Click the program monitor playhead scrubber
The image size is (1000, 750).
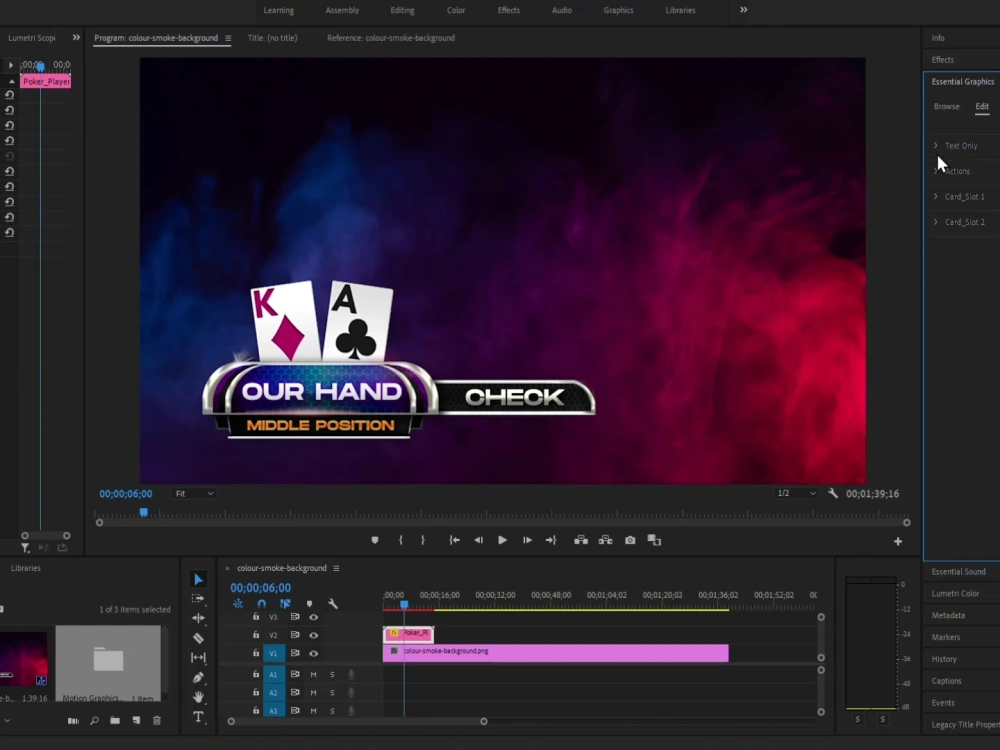143,512
